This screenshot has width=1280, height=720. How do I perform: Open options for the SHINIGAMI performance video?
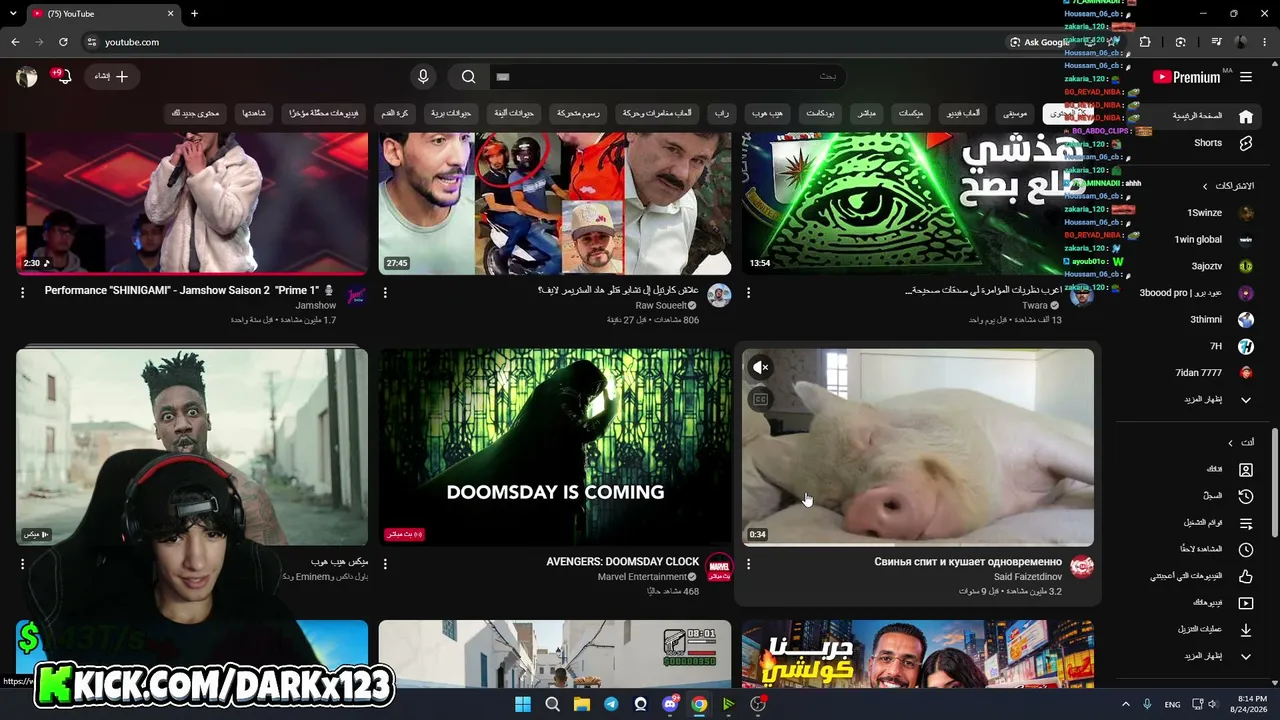click(x=22, y=293)
